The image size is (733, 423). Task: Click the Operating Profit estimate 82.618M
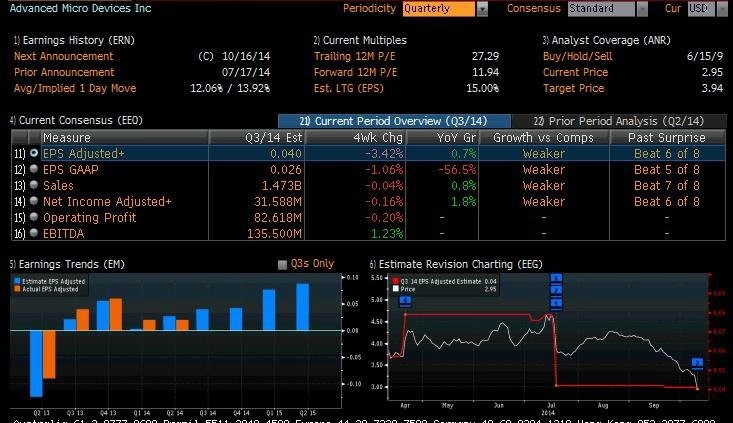pos(278,217)
